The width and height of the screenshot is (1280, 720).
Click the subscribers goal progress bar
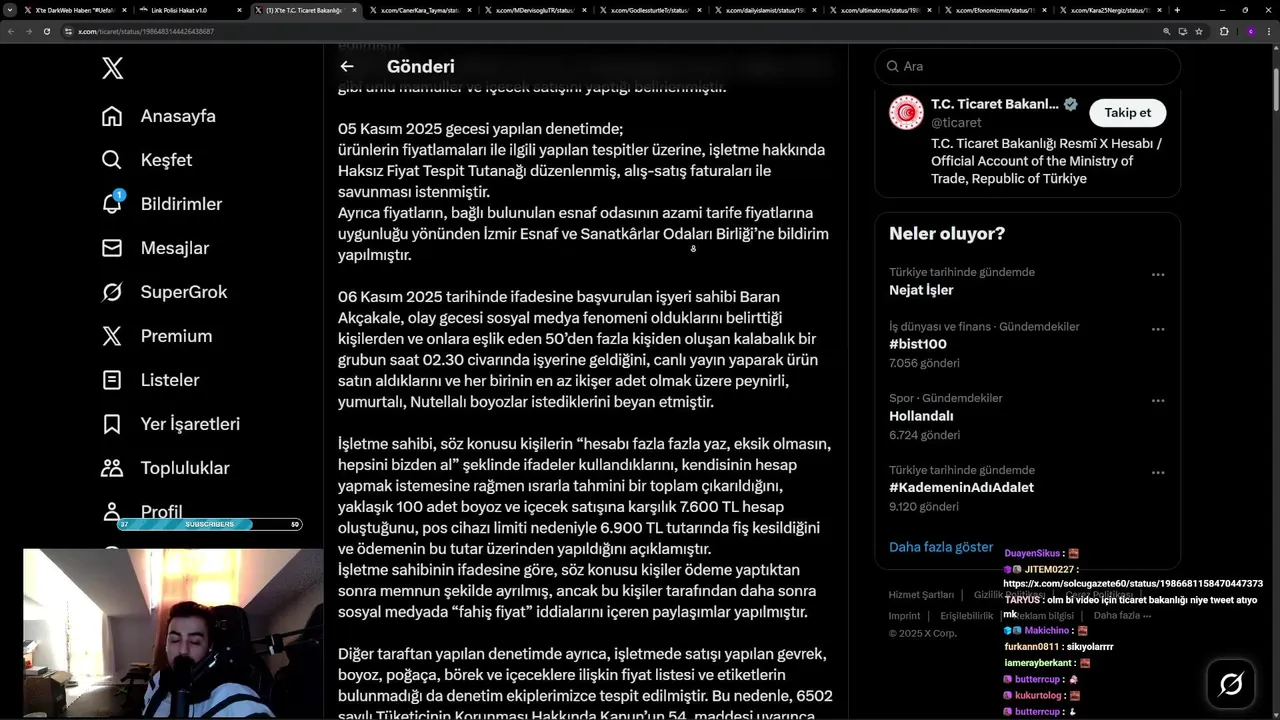click(209, 524)
